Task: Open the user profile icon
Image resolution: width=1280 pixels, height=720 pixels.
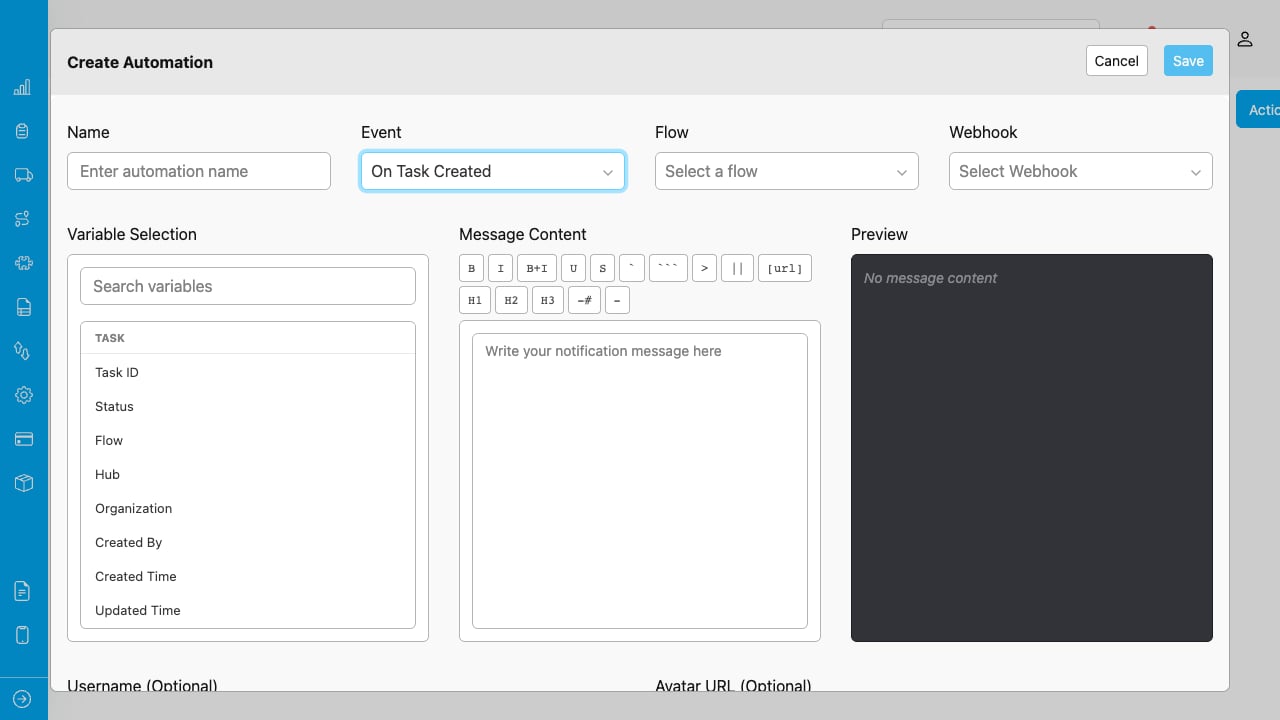Action: coord(1245,39)
